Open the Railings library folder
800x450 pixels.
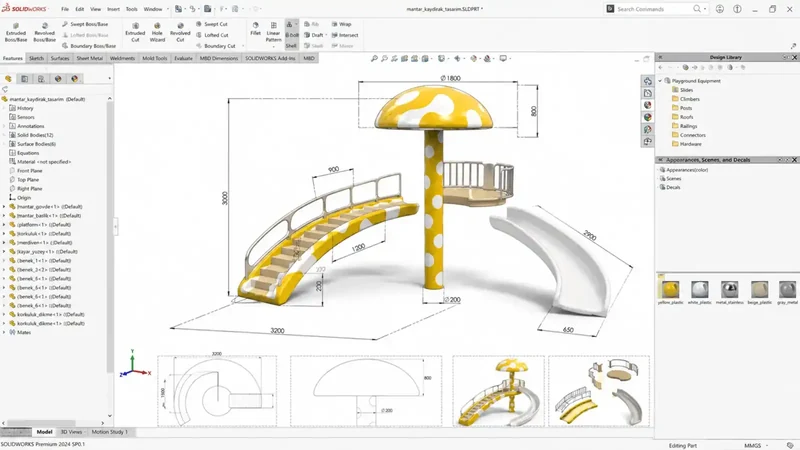[684, 126]
